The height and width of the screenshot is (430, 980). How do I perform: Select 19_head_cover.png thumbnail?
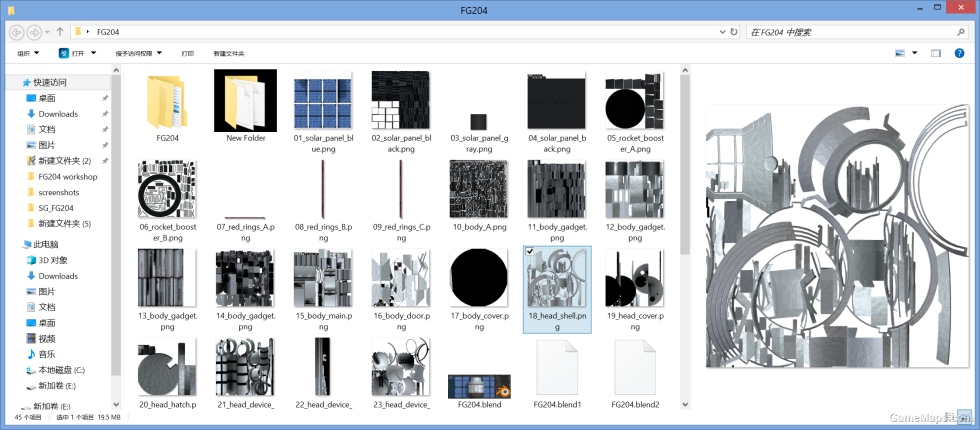(x=634, y=278)
